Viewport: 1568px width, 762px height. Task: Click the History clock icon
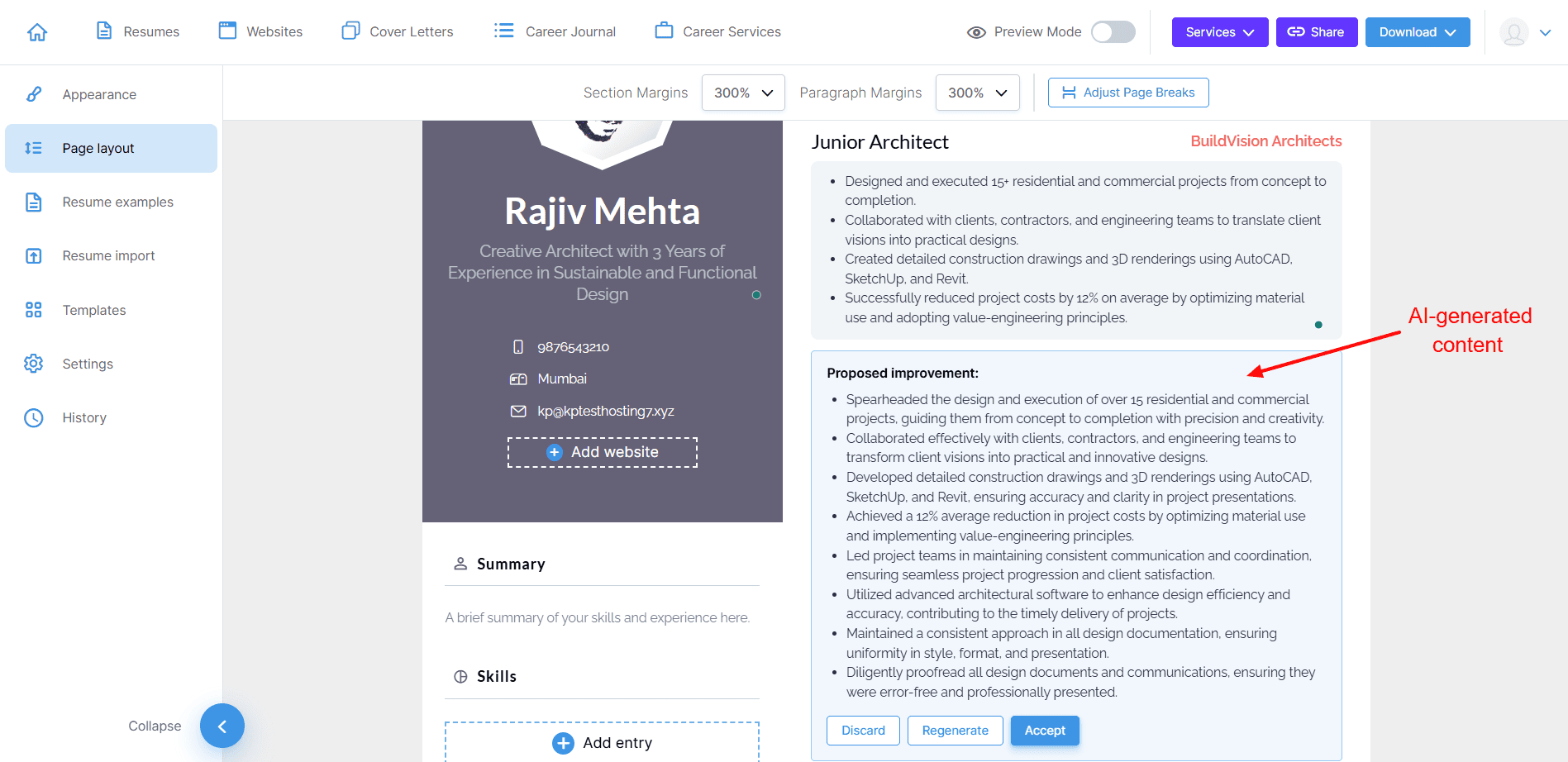[34, 418]
